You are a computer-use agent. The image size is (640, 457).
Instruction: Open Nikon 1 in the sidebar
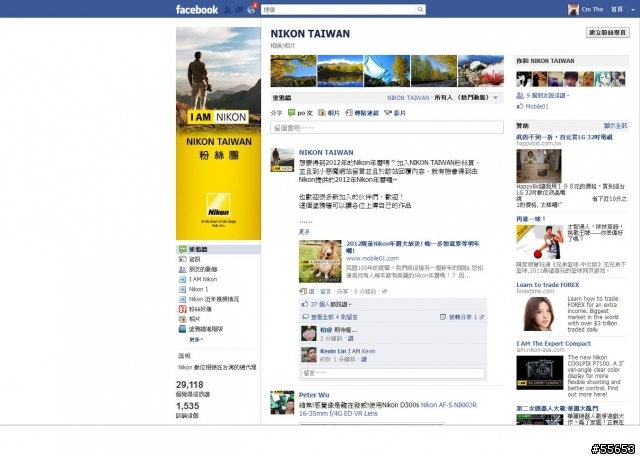(x=198, y=289)
